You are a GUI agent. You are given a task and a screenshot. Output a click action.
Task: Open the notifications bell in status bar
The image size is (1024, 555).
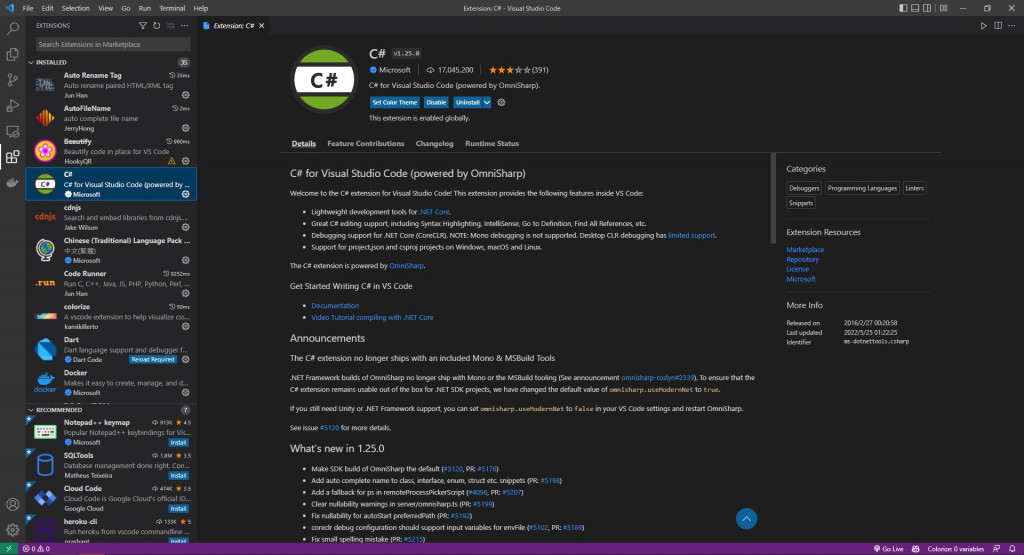tap(1012, 549)
